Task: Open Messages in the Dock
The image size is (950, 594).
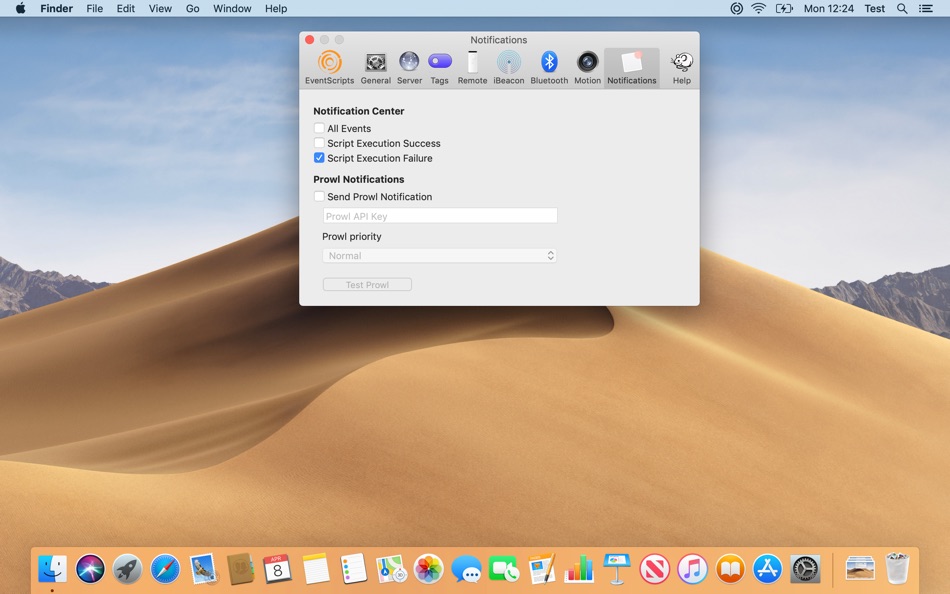Action: [467, 569]
